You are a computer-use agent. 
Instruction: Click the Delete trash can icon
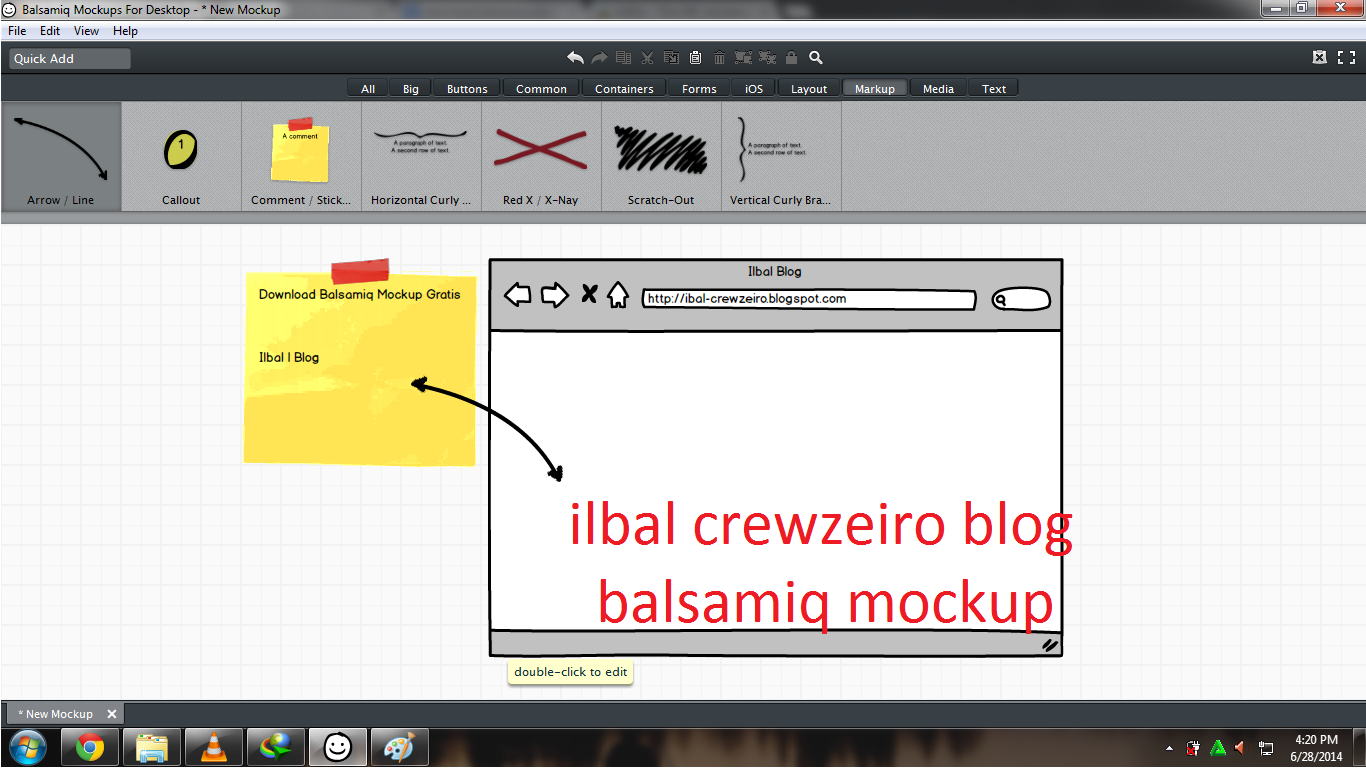pyautogui.click(x=719, y=58)
